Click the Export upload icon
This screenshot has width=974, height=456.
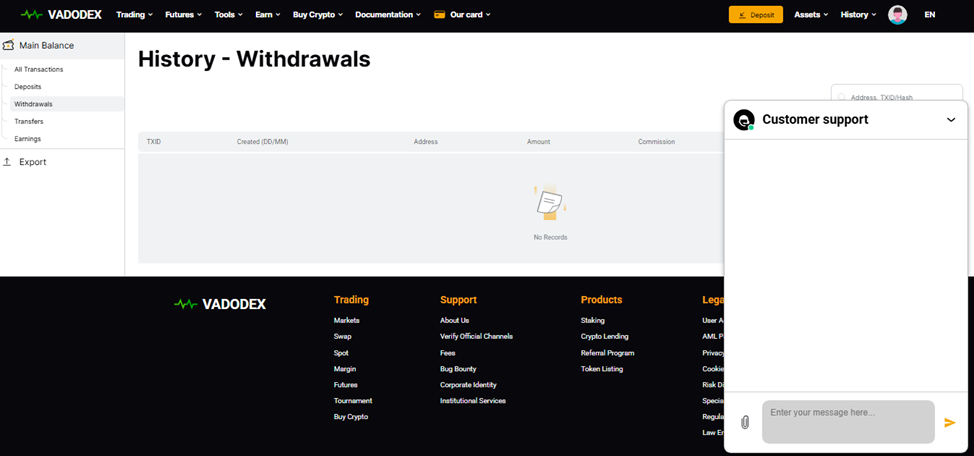click(x=7, y=162)
